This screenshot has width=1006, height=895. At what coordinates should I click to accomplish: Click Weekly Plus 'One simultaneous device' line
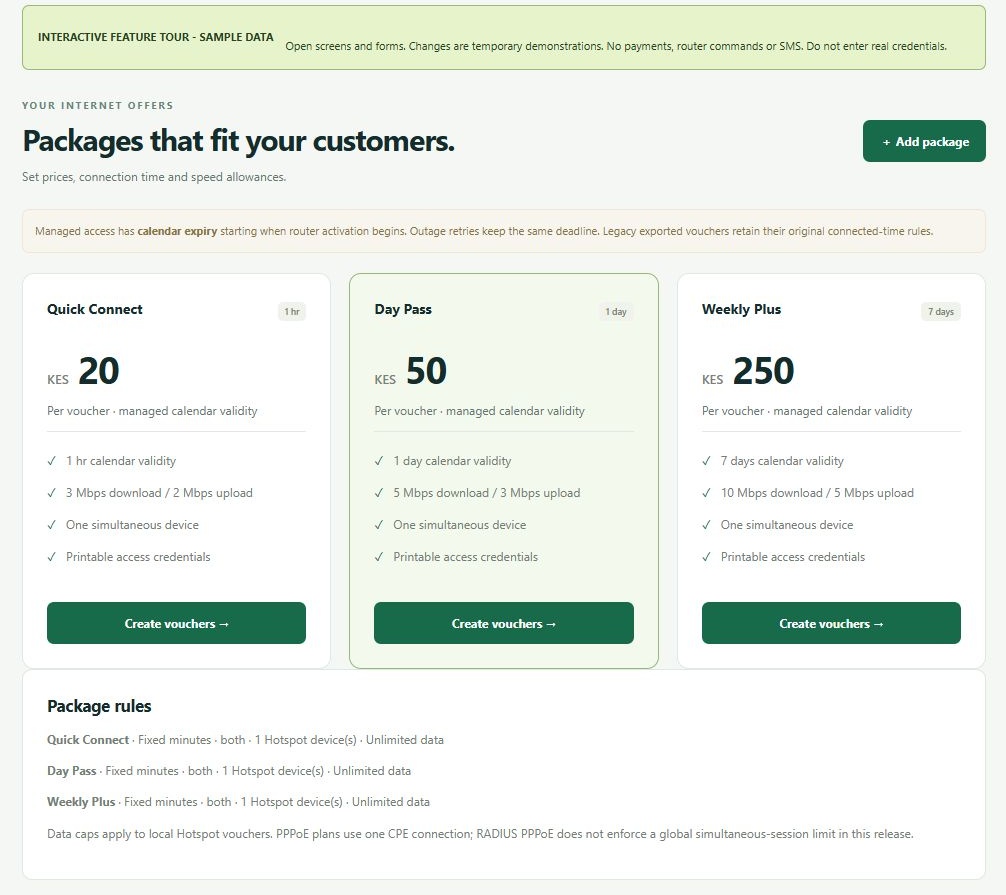point(787,525)
